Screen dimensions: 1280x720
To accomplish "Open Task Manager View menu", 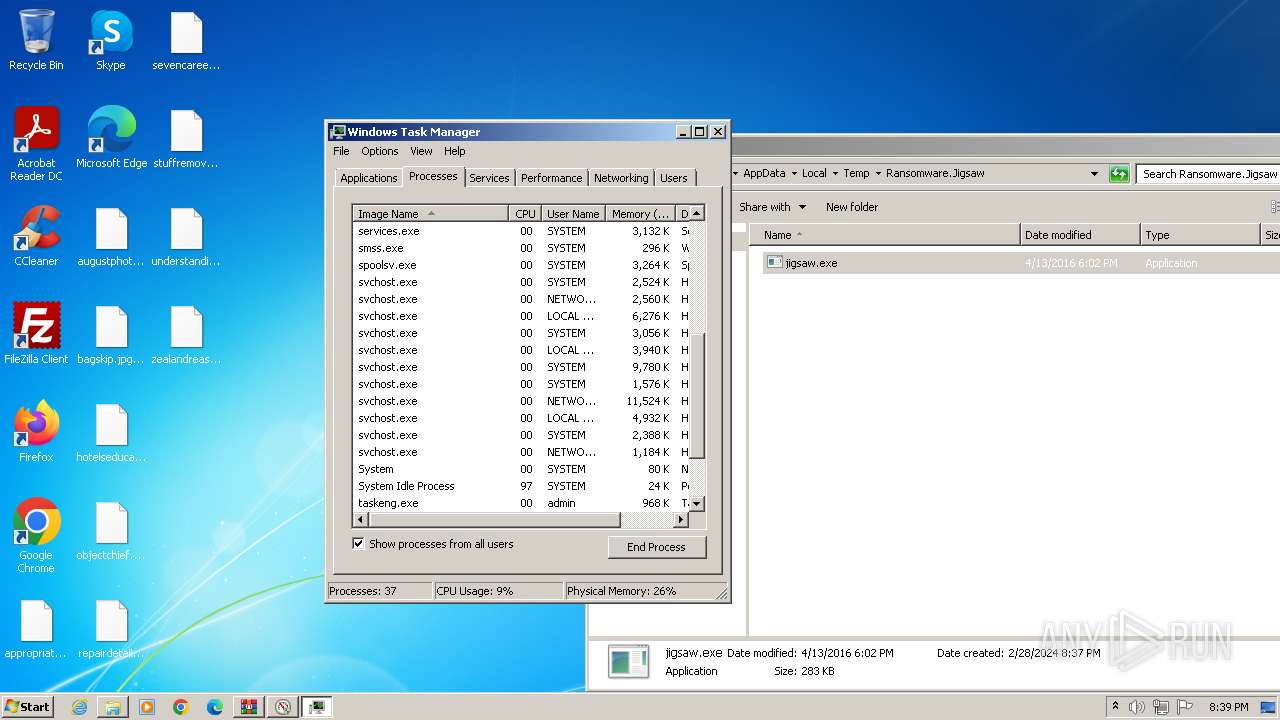I will pos(421,151).
